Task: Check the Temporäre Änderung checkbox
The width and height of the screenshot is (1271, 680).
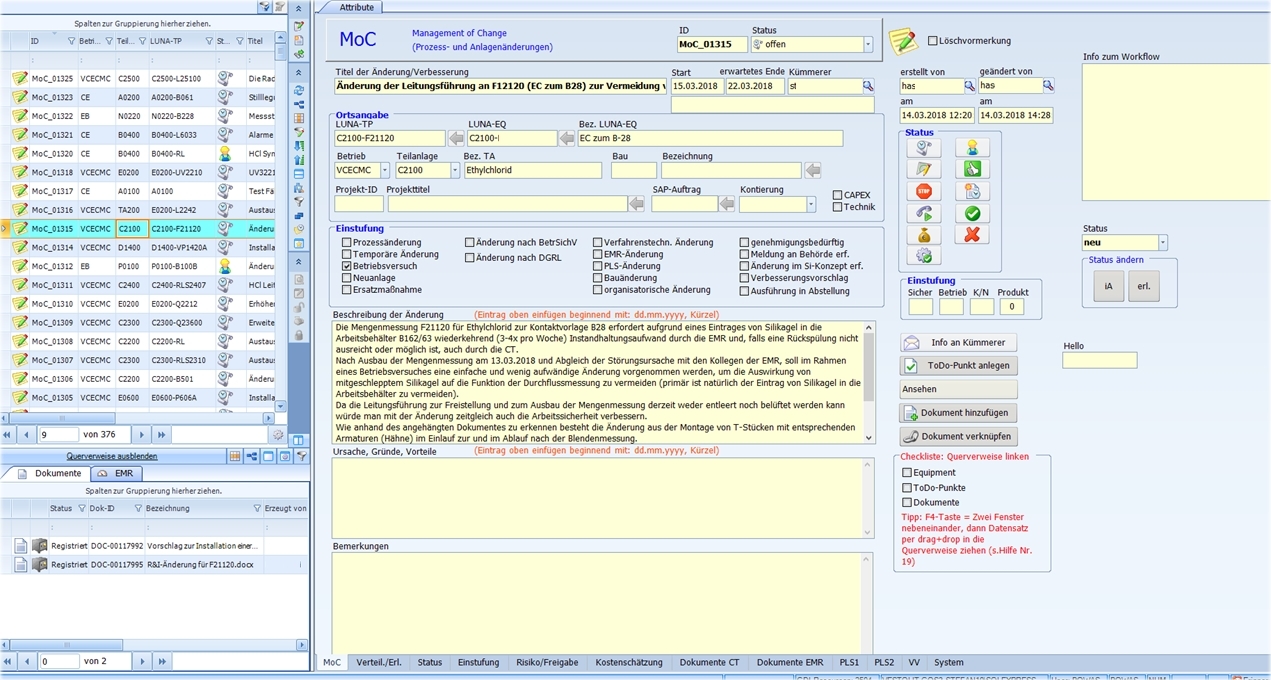Action: 347,255
